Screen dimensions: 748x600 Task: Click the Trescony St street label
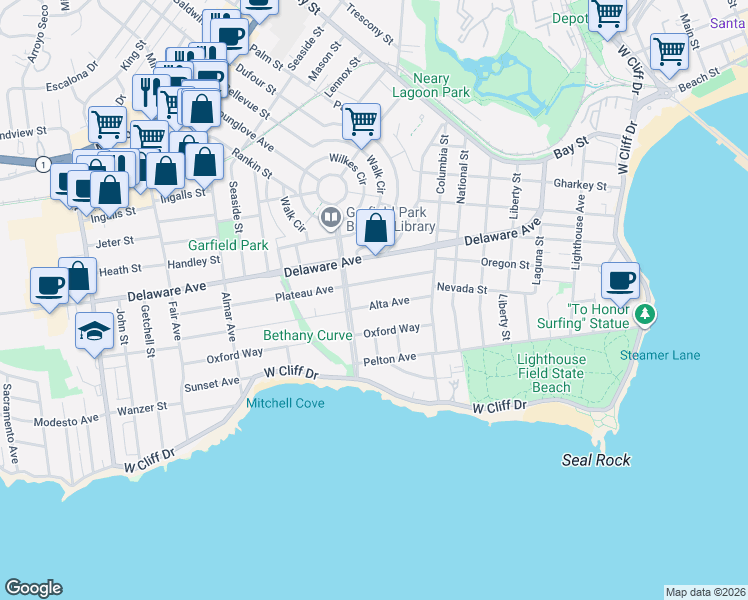(370, 24)
